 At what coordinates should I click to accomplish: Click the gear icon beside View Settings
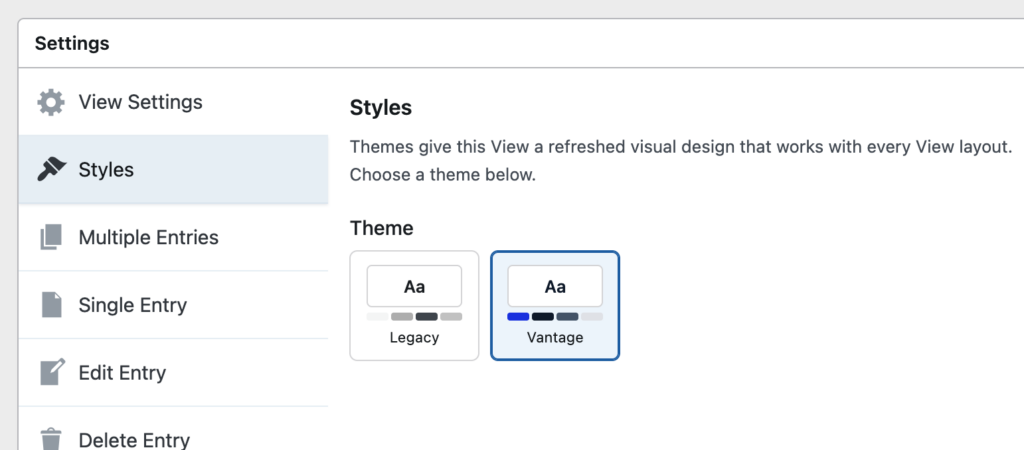click(51, 103)
